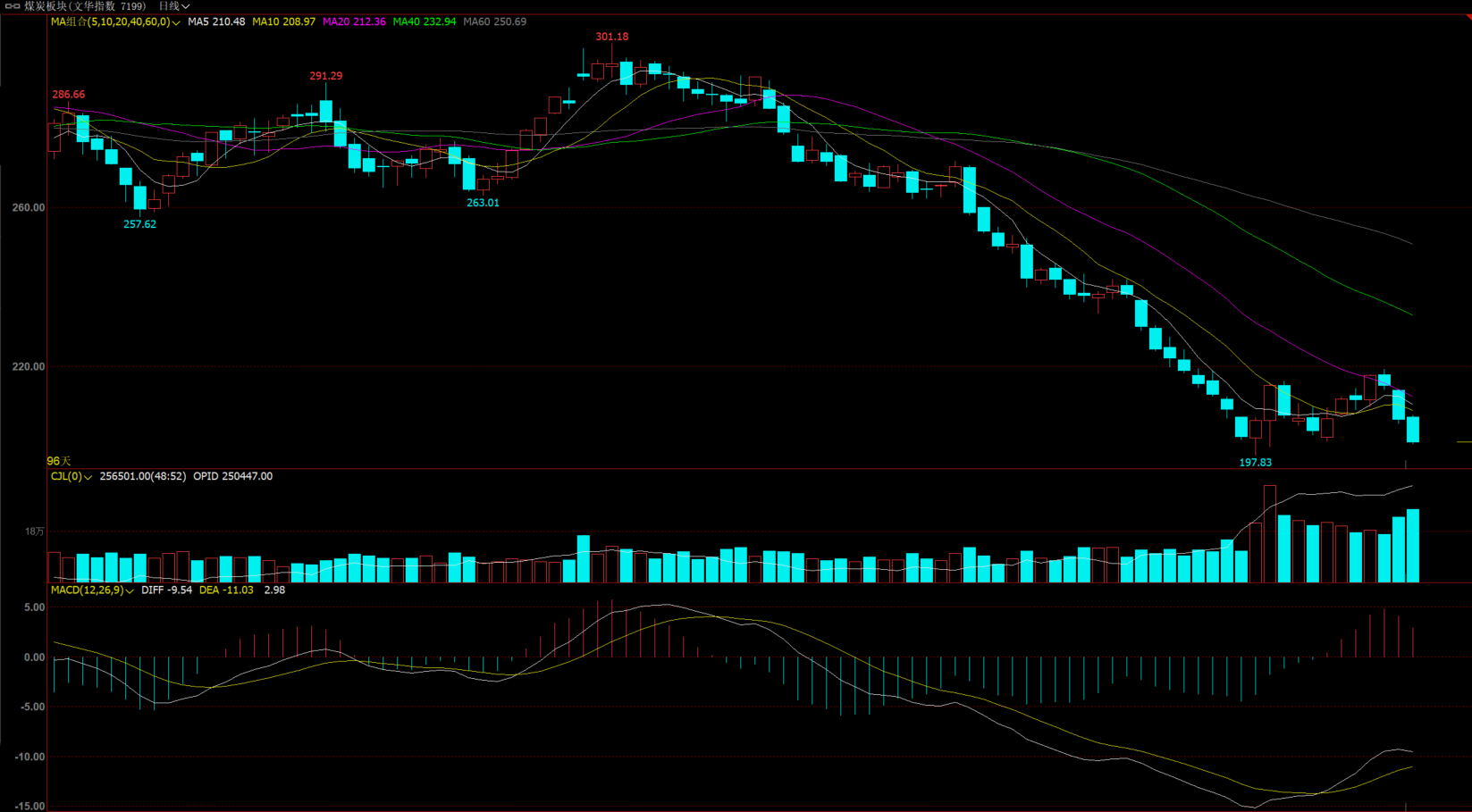Click the -10.00 MACD axis label
The width and height of the screenshot is (1472, 812).
coord(29,757)
